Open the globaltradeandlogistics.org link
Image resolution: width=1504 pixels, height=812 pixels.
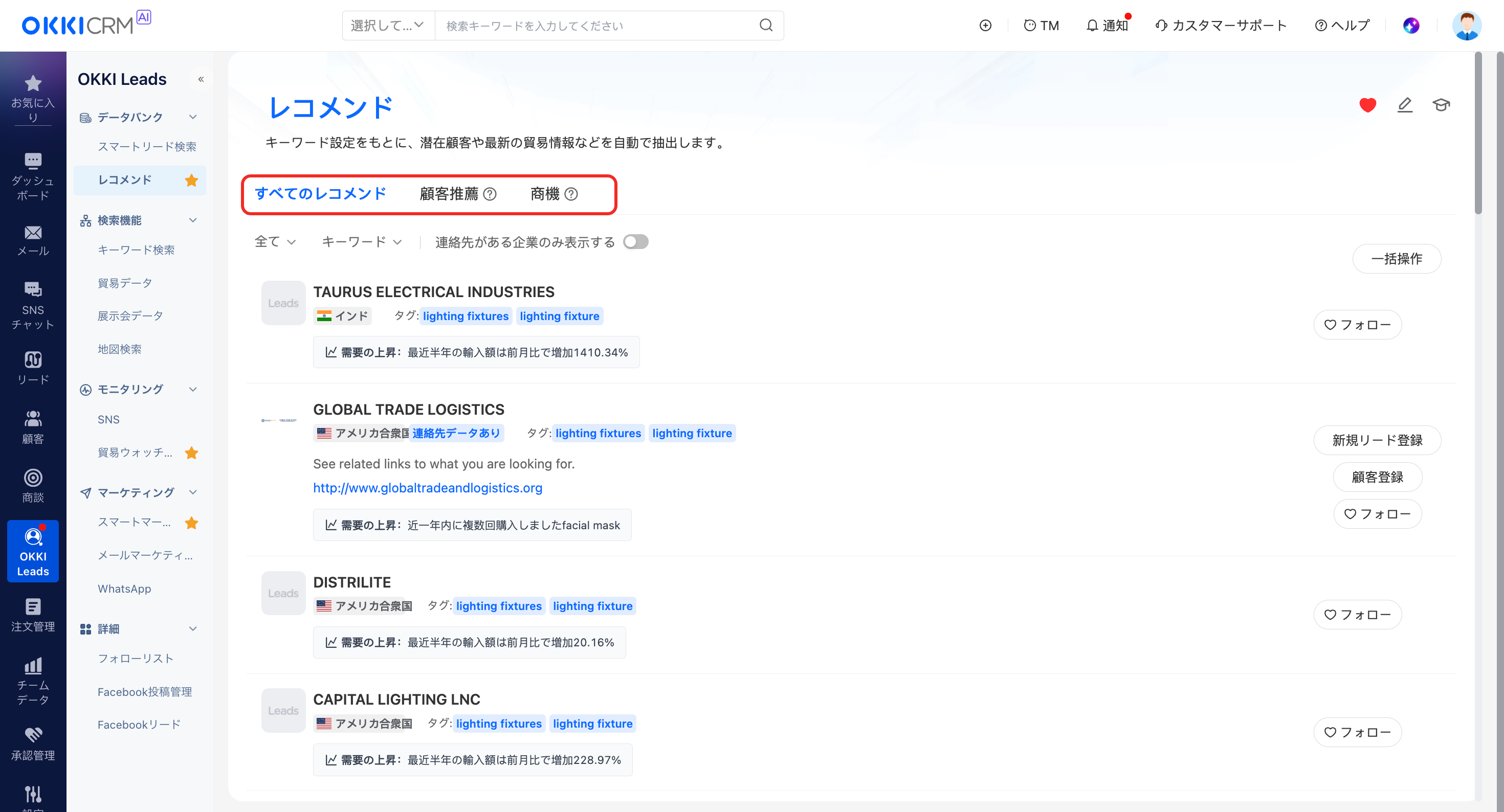pos(427,488)
